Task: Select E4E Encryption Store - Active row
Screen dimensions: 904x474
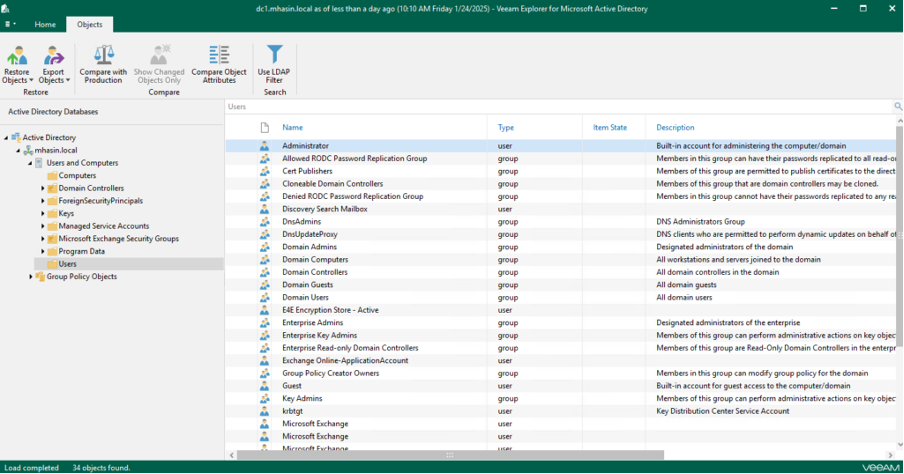Action: point(560,310)
